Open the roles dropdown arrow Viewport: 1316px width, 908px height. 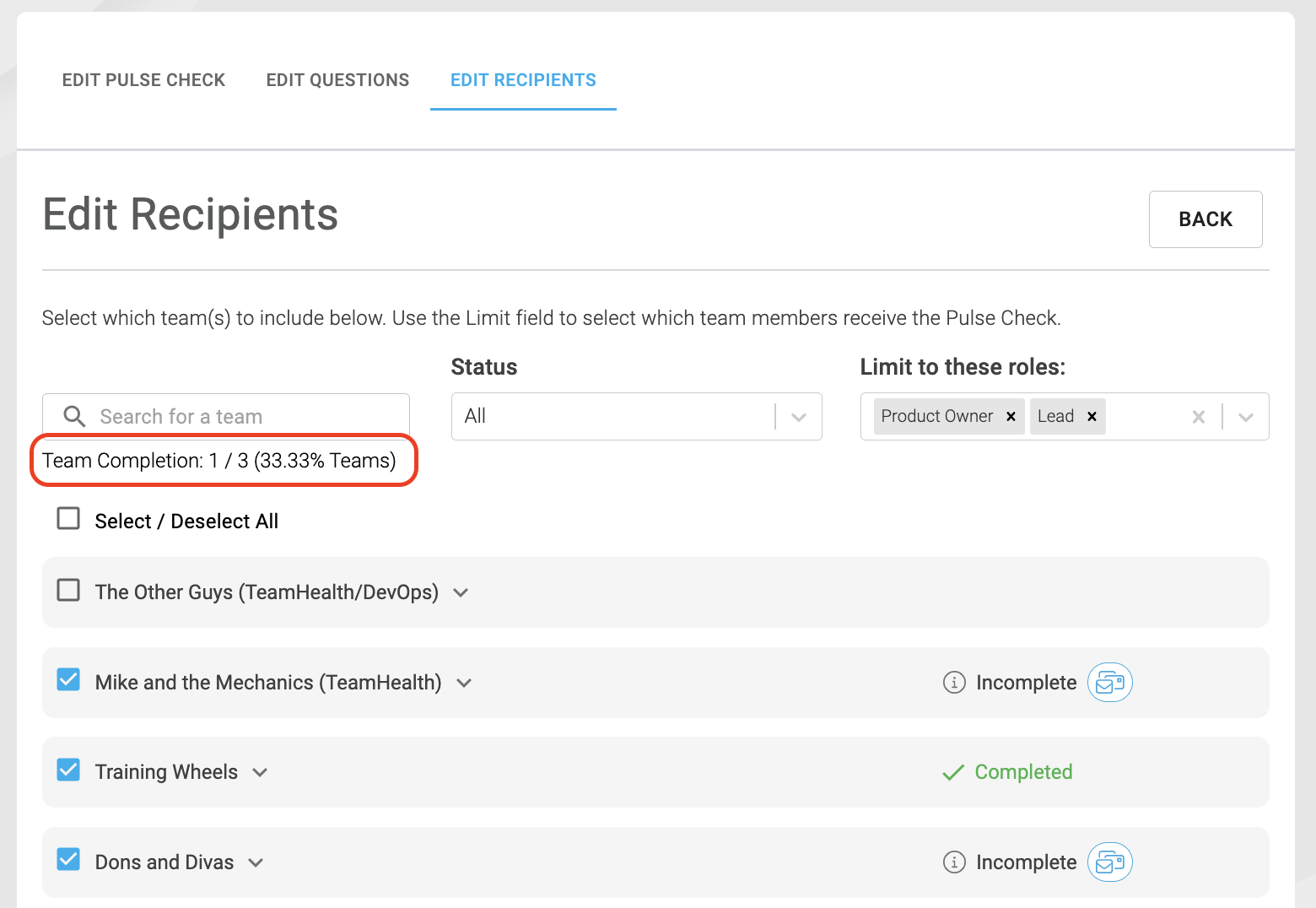(x=1246, y=417)
